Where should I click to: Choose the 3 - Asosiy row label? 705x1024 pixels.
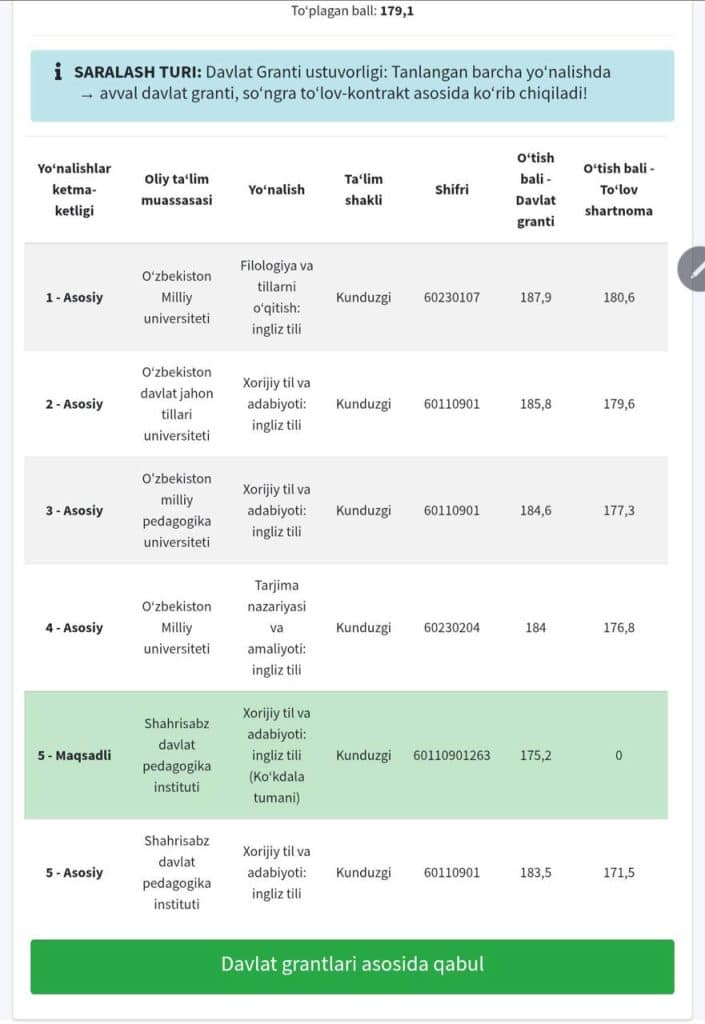coord(74,510)
